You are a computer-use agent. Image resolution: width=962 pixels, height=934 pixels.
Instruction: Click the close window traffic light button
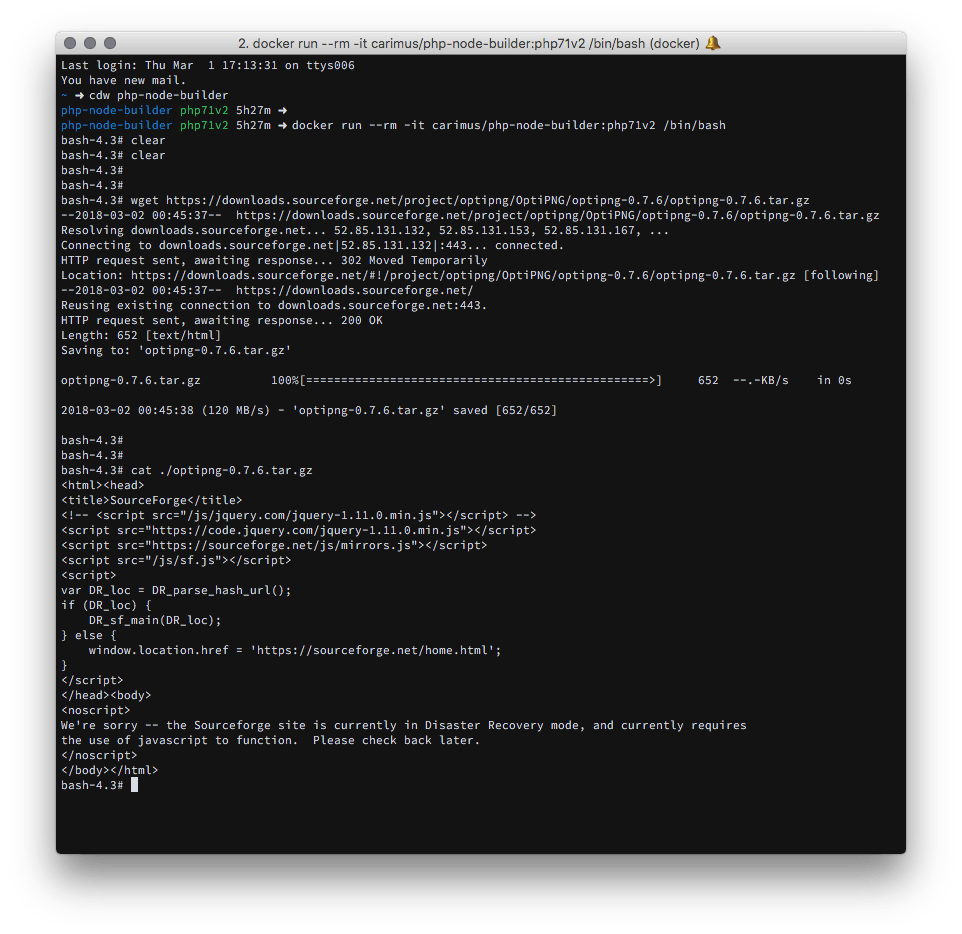pos(70,43)
